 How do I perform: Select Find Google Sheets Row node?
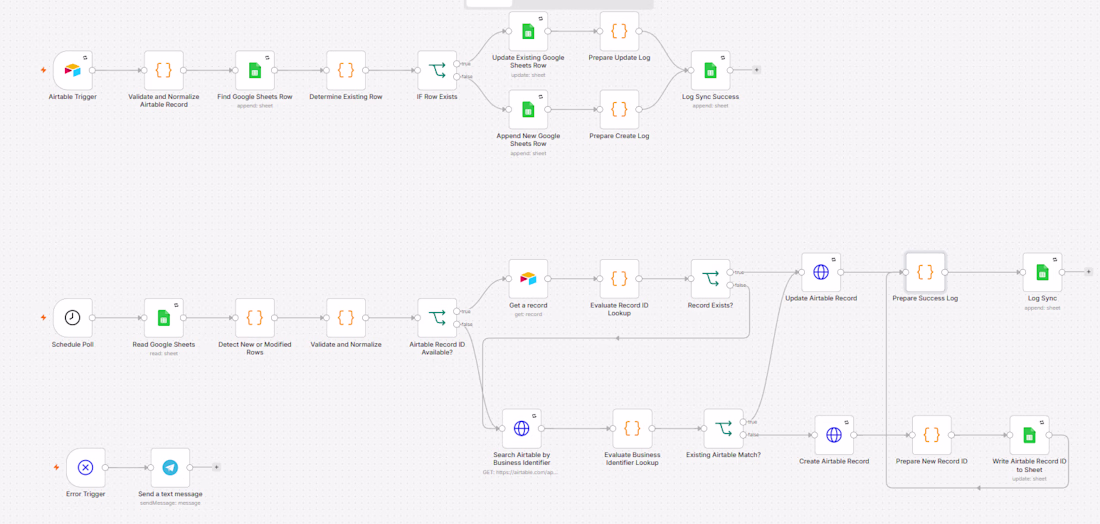point(255,70)
